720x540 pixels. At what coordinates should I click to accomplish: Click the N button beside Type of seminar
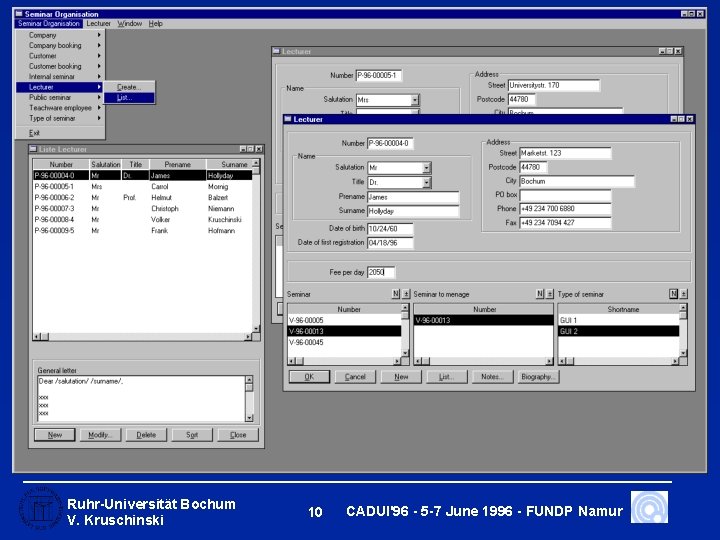point(674,294)
